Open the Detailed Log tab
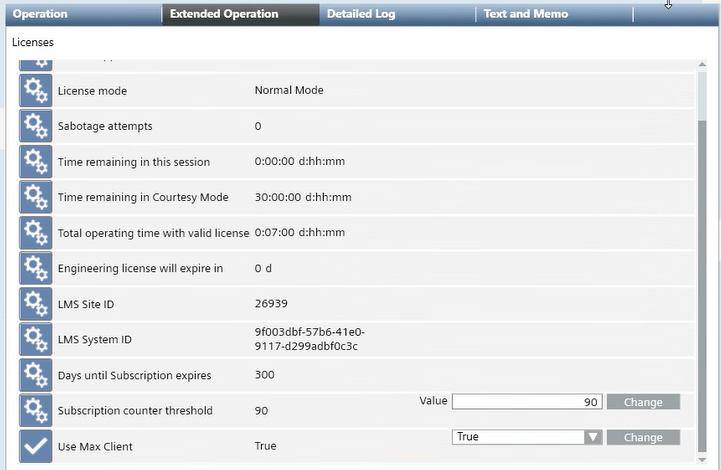 361,14
